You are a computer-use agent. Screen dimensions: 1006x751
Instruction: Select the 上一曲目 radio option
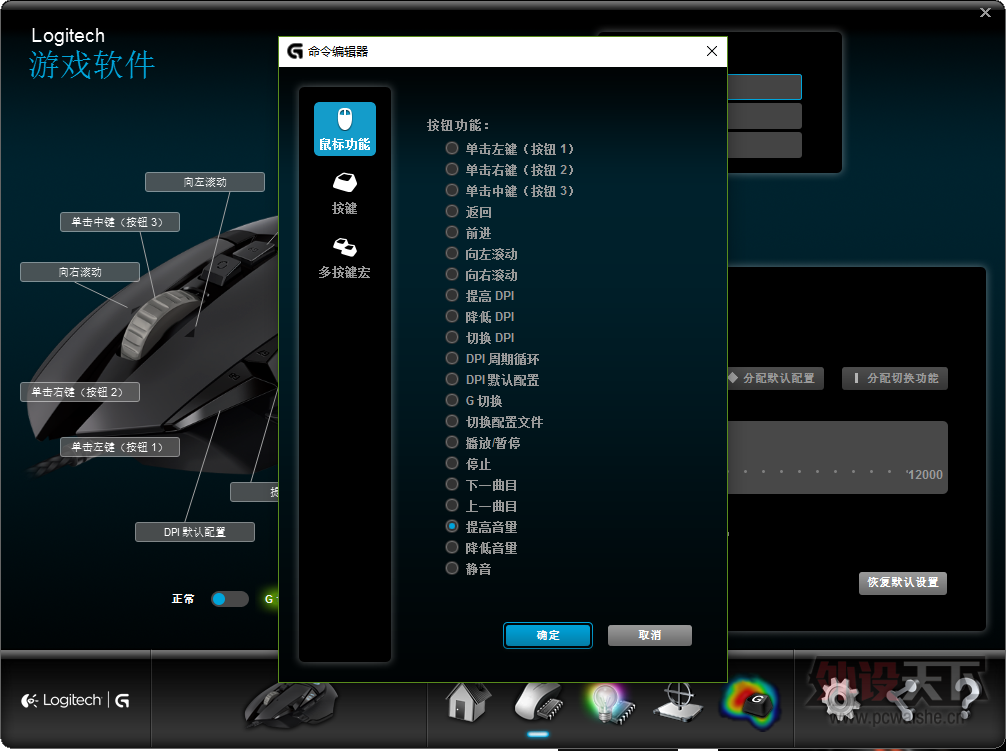pos(452,505)
